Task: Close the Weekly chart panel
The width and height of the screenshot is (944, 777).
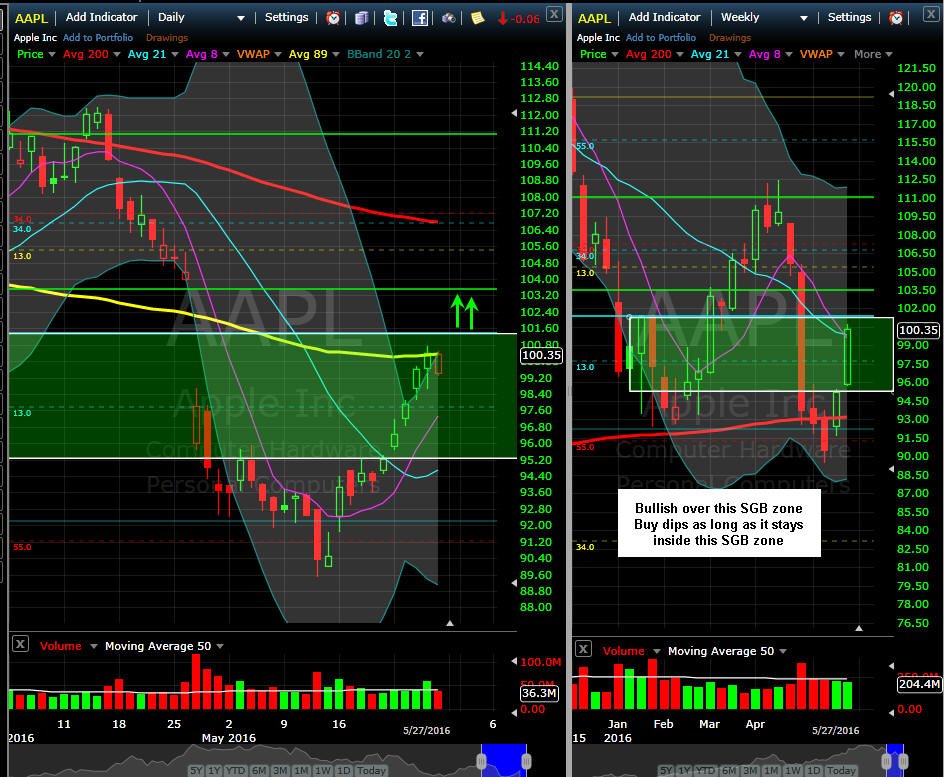Action: (x=931, y=14)
